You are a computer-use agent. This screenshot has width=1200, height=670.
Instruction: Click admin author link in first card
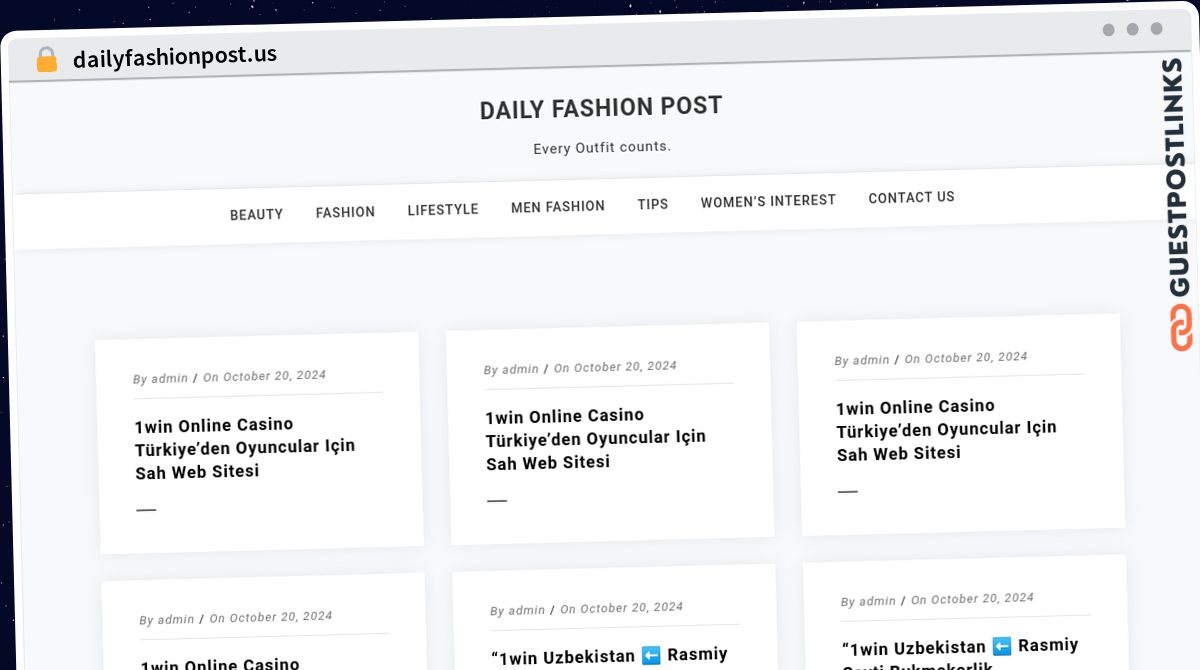click(x=170, y=379)
